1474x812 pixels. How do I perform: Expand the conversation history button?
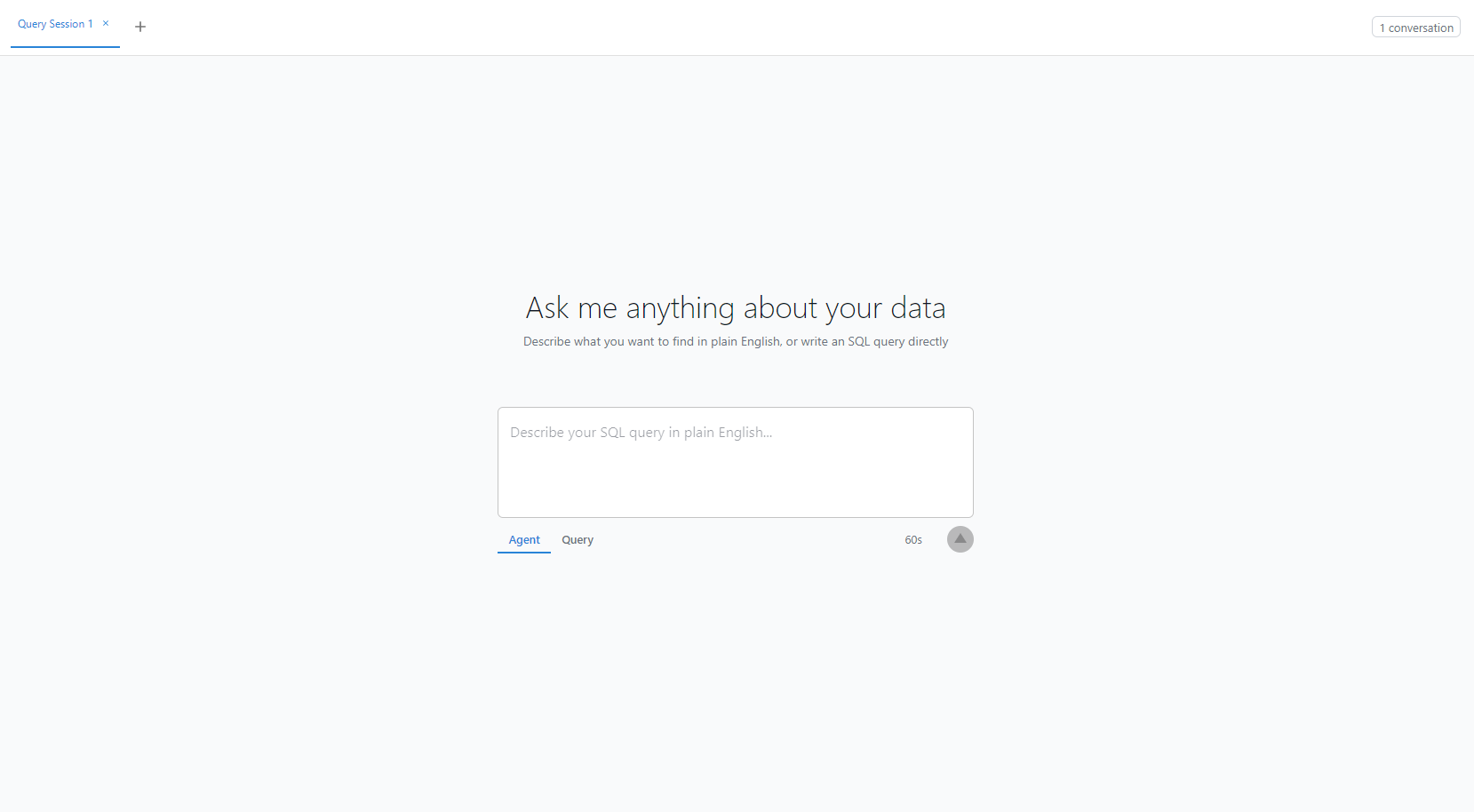pos(1415,28)
